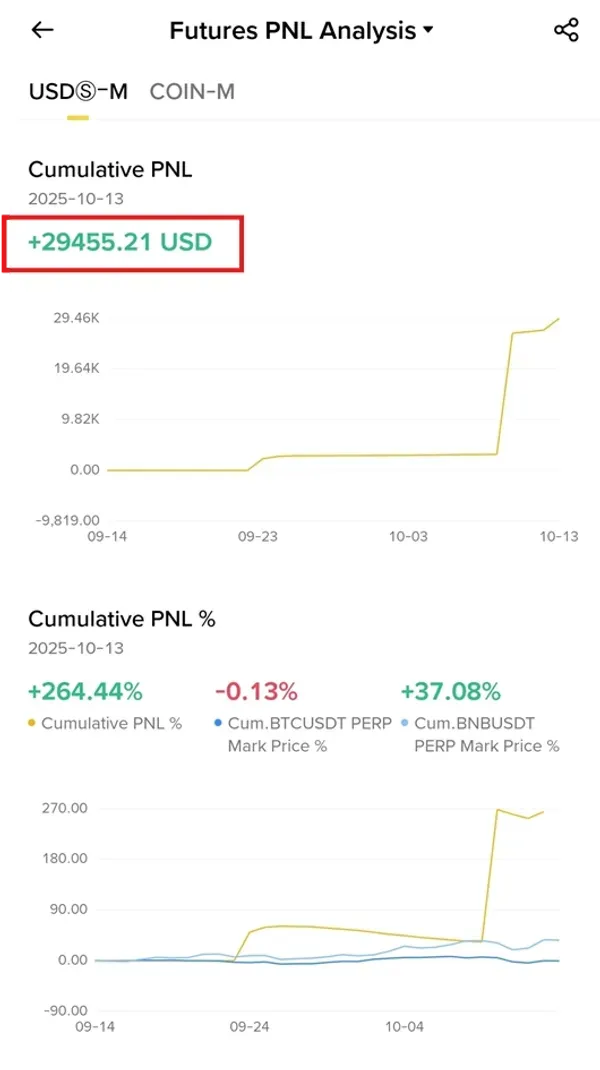Tap the Cumulative PNL % section heading

pyautogui.click(x=122, y=619)
